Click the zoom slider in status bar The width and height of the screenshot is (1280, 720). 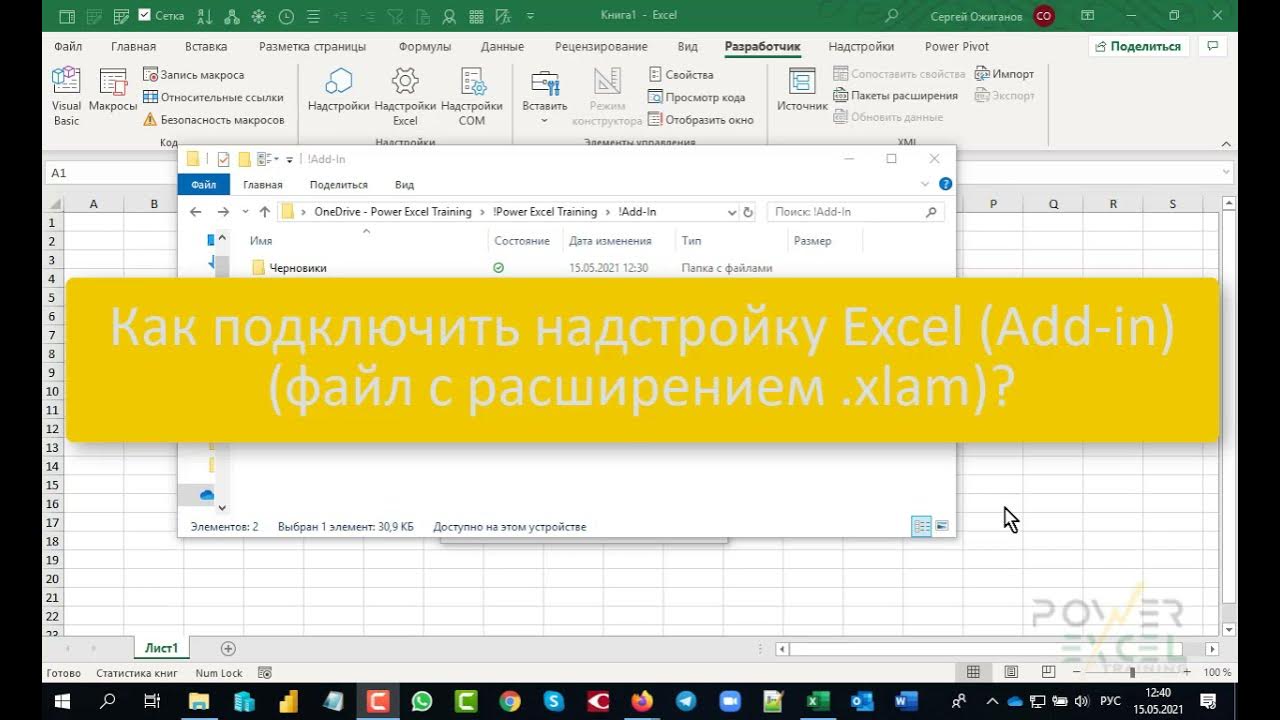pos(1132,672)
